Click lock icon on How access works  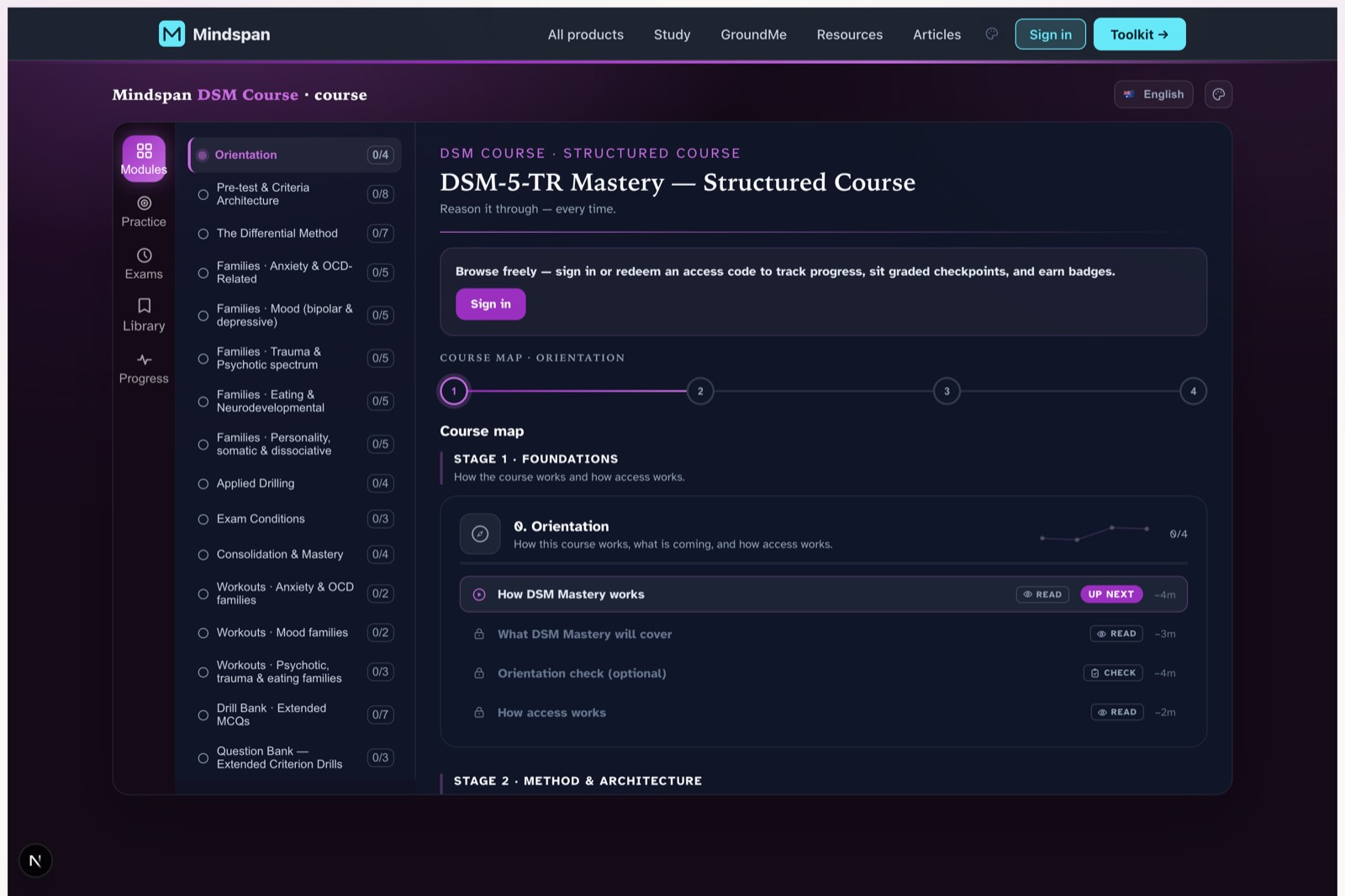pyautogui.click(x=479, y=713)
